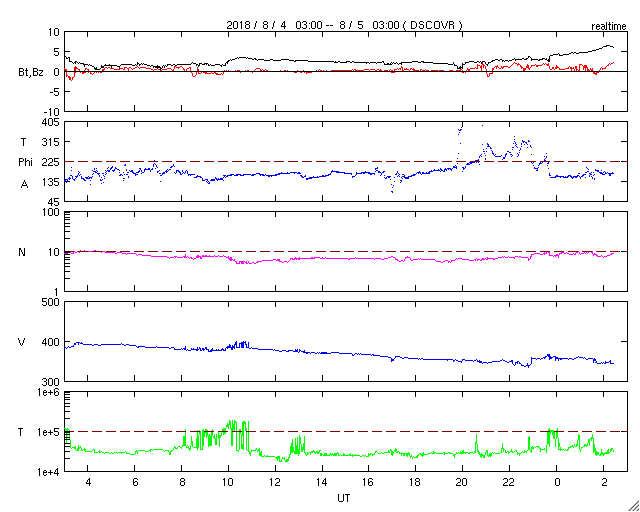Select the 'N' density axis label
The image size is (640, 512).
22,252
